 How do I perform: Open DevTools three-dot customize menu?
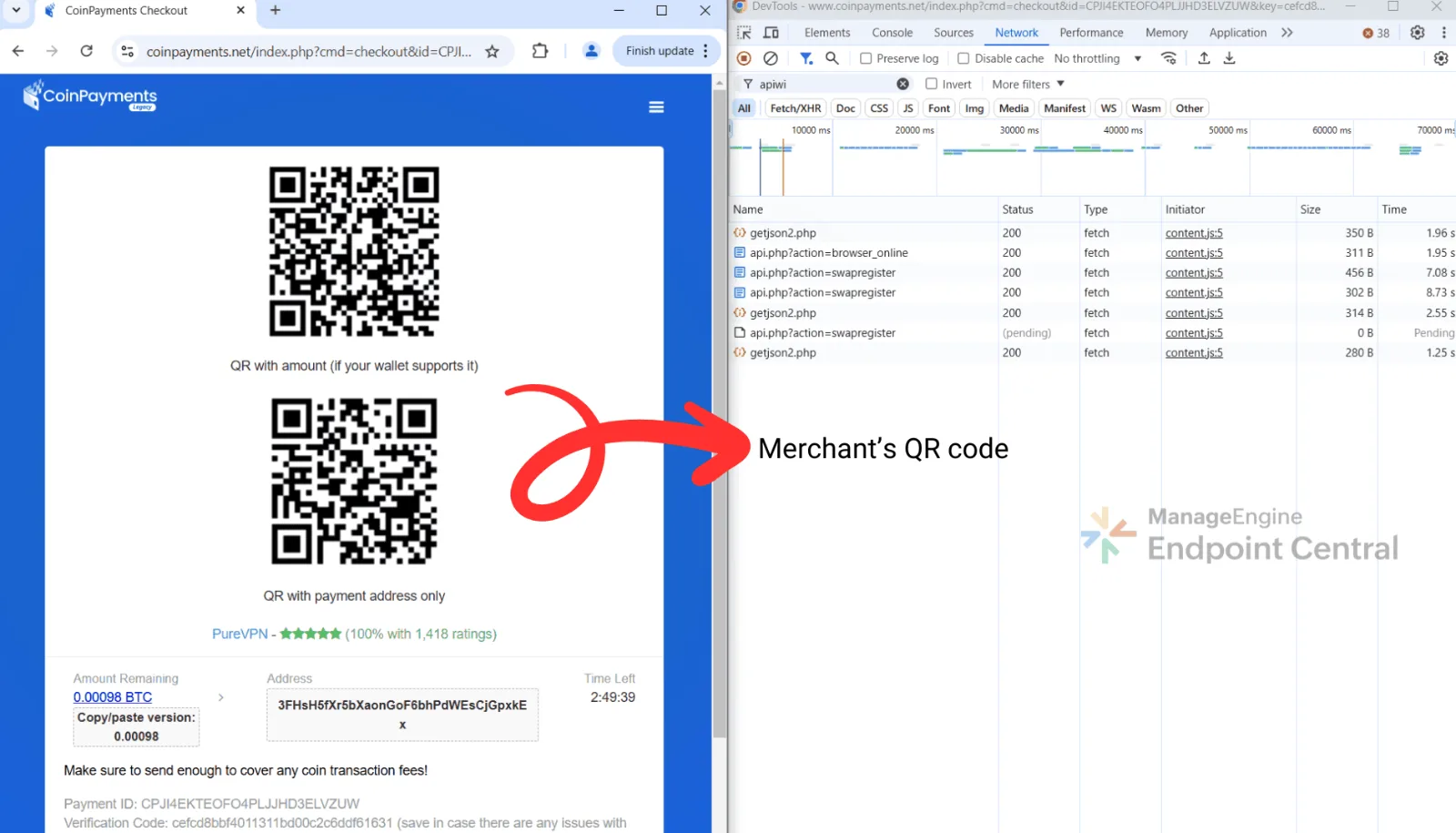click(1444, 33)
